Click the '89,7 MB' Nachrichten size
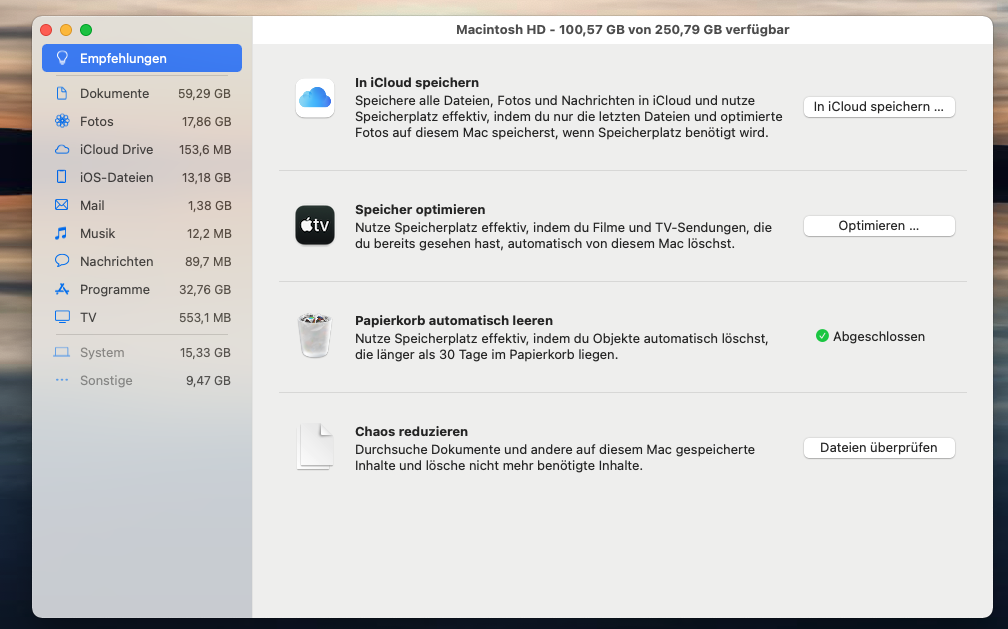This screenshot has width=1008, height=629. point(208,261)
